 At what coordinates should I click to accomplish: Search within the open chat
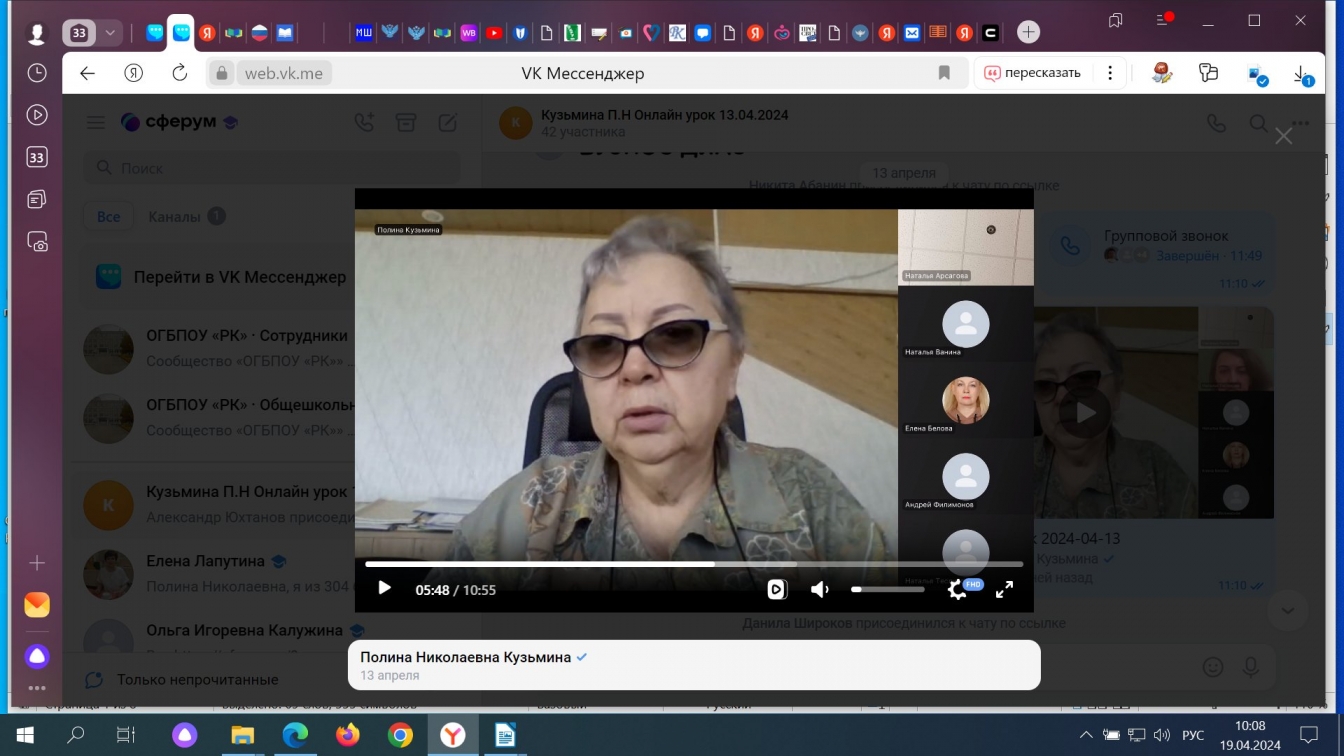[x=1259, y=123]
